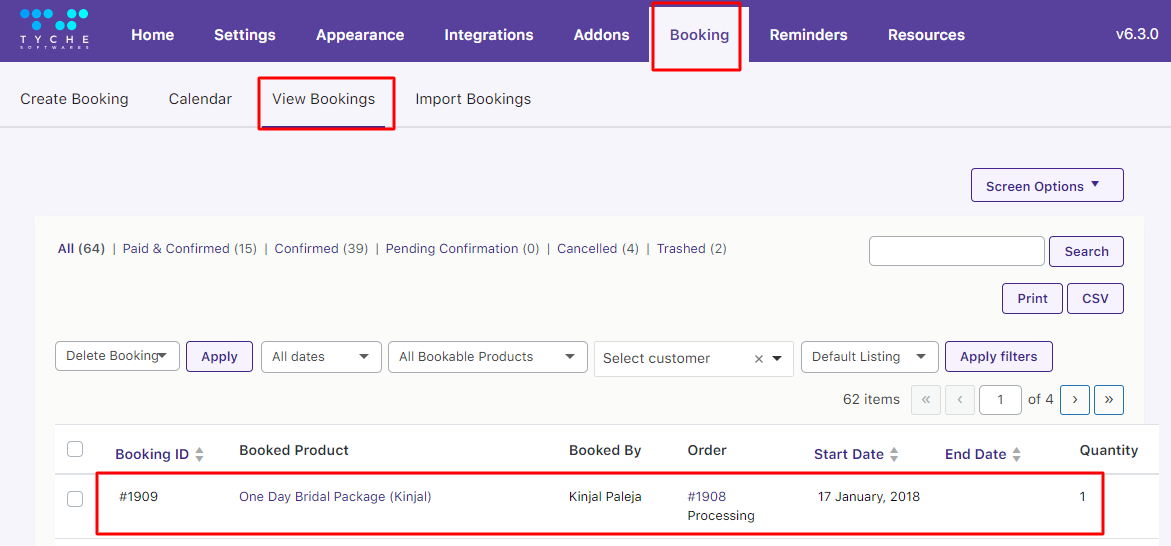Click Apply for bulk action

220,356
